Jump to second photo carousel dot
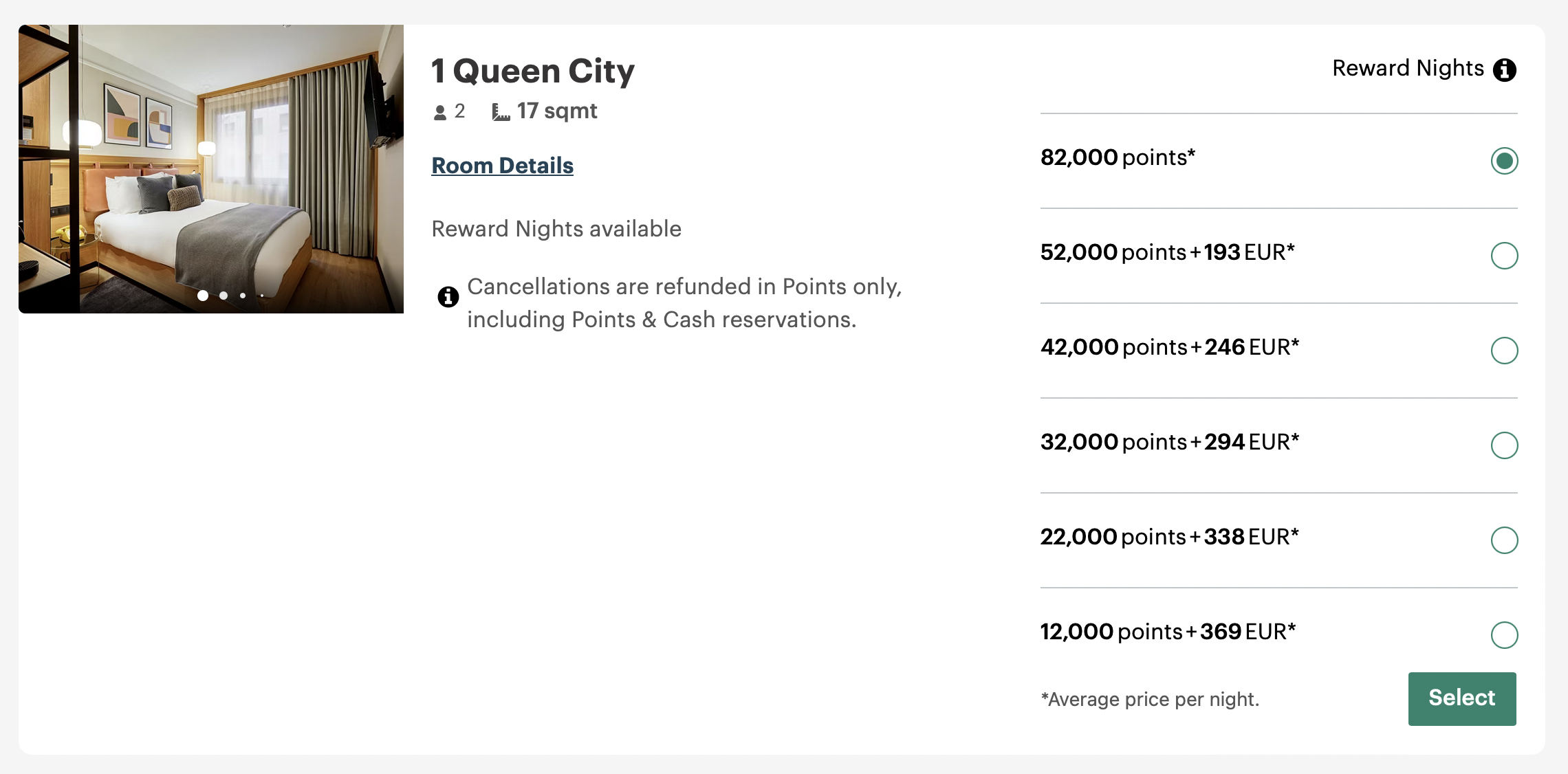This screenshot has height=774, width=1568. coord(224,296)
